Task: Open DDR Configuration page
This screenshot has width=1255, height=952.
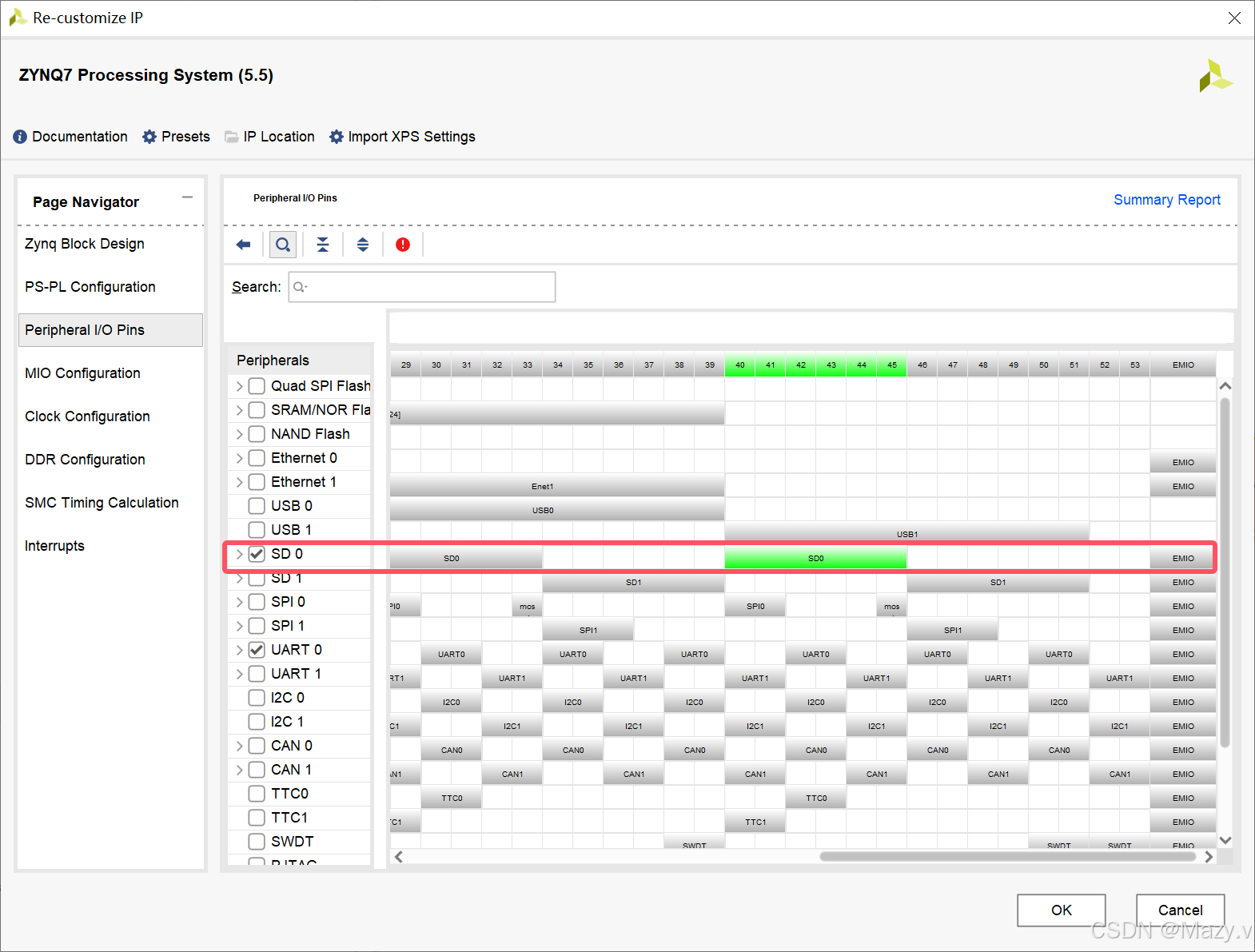Action: coord(85,460)
